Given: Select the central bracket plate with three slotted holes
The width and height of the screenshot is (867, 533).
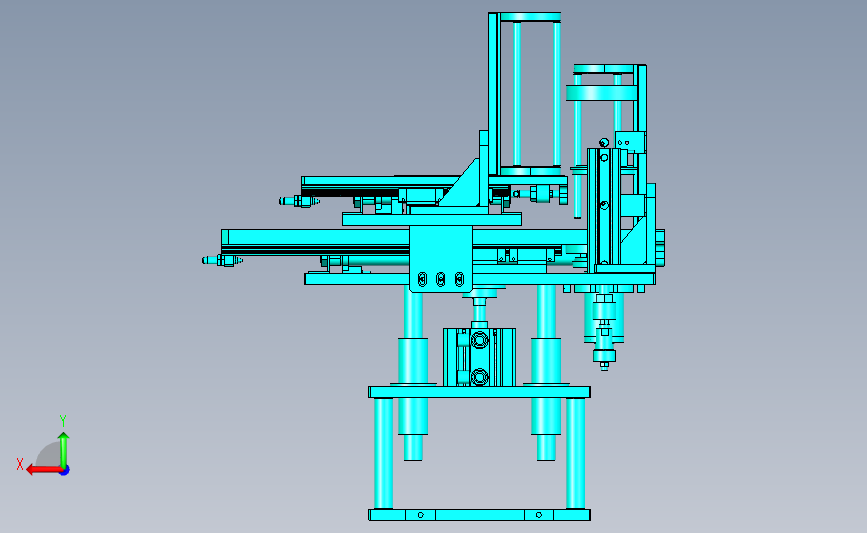Looking at the screenshot, I should coord(441,258).
